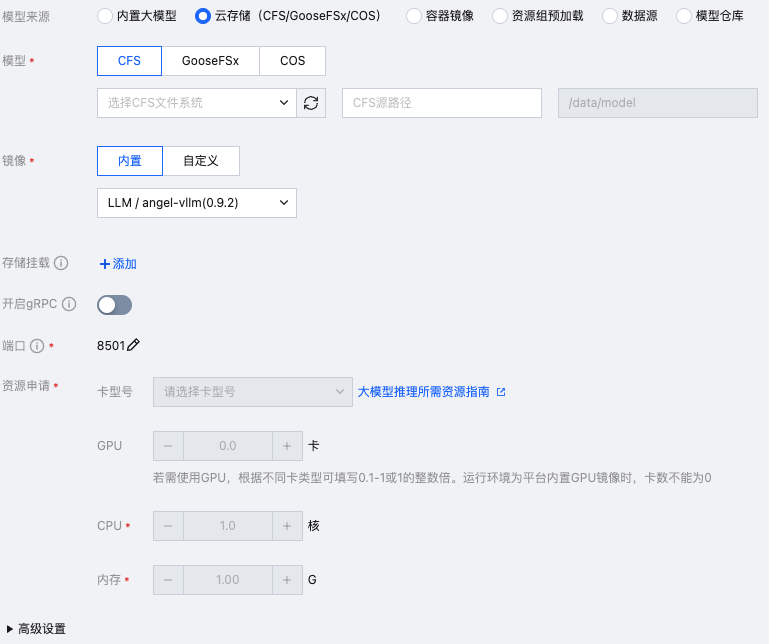Click the pencil icon to edit port 8501
Screen dimensions: 769x644
134,345
